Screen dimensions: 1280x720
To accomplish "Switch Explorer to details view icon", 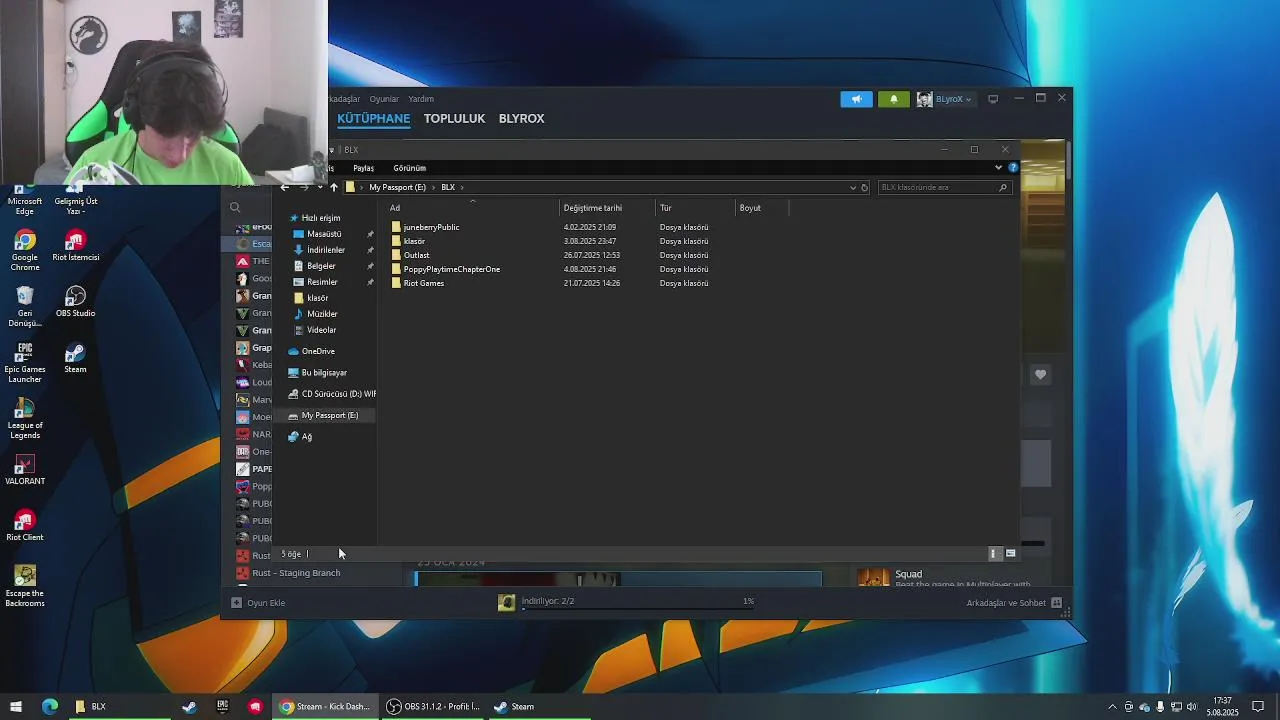I will 994,553.
